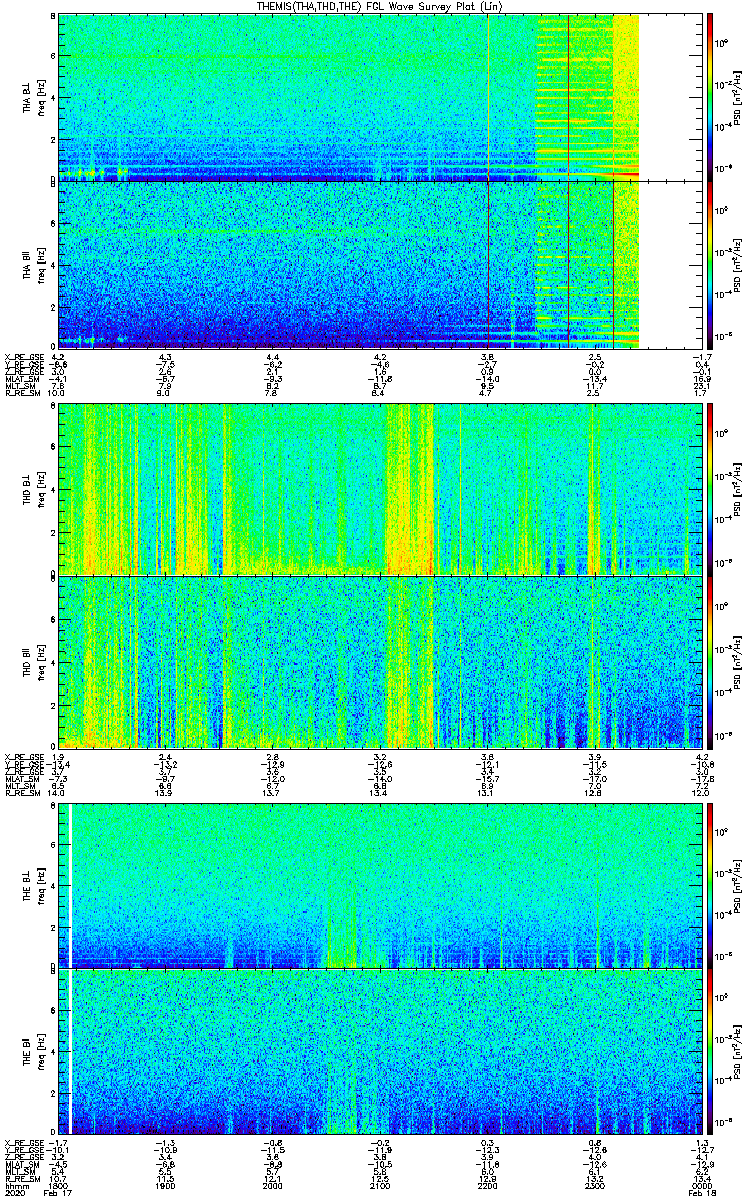750x1200 pixels.
Task: Click the 'THA BL' y-axis label
Action: tap(27, 98)
